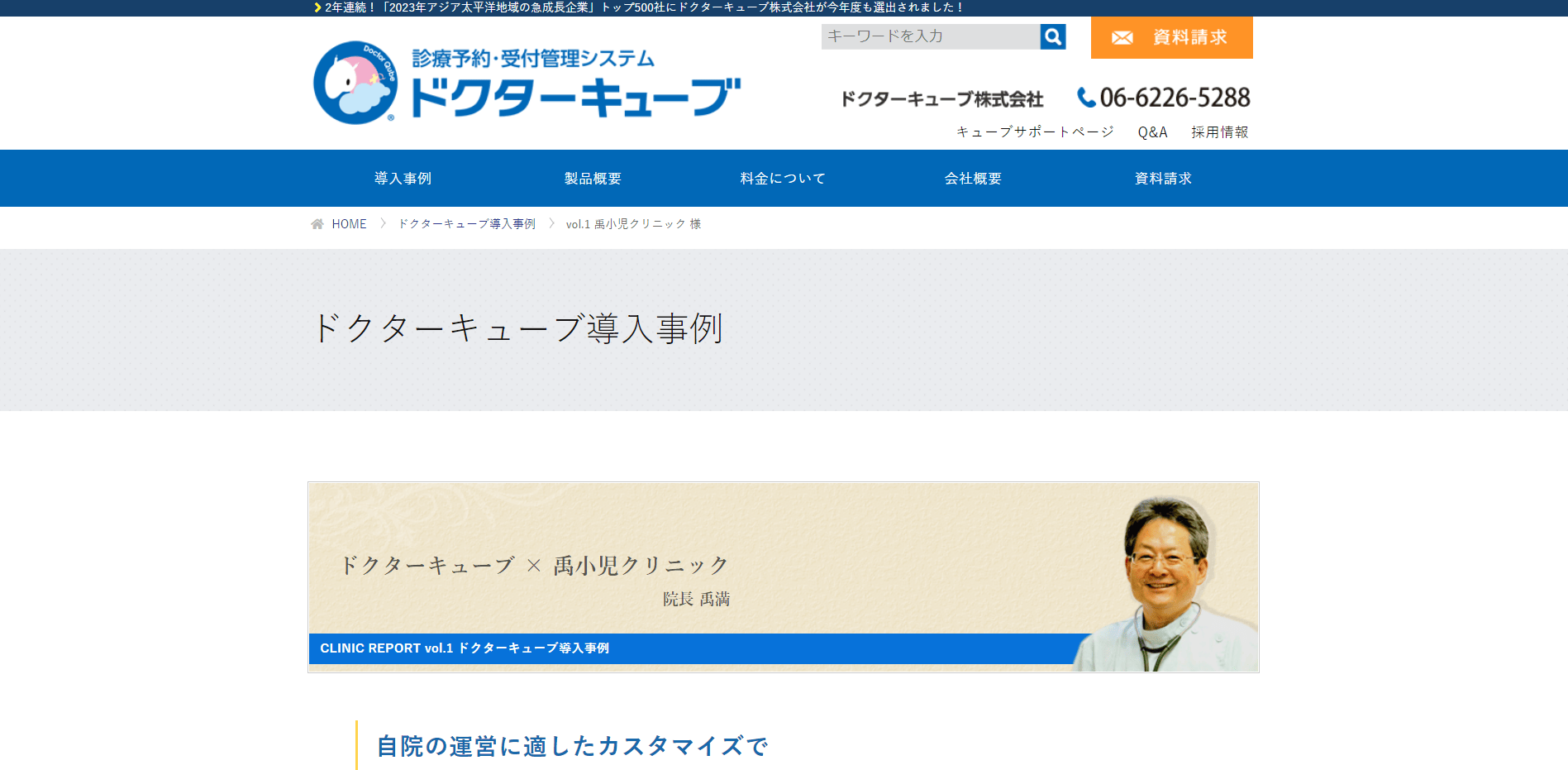Focus the キーワードを入力 search field
The width and height of the screenshot is (1568, 770).
pyautogui.click(x=930, y=36)
